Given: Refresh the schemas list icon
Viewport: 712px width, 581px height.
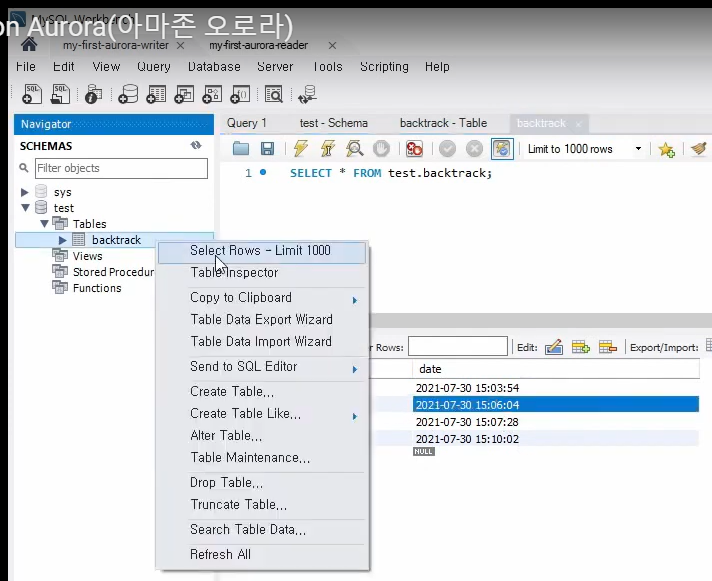Looking at the screenshot, I should tap(196, 145).
